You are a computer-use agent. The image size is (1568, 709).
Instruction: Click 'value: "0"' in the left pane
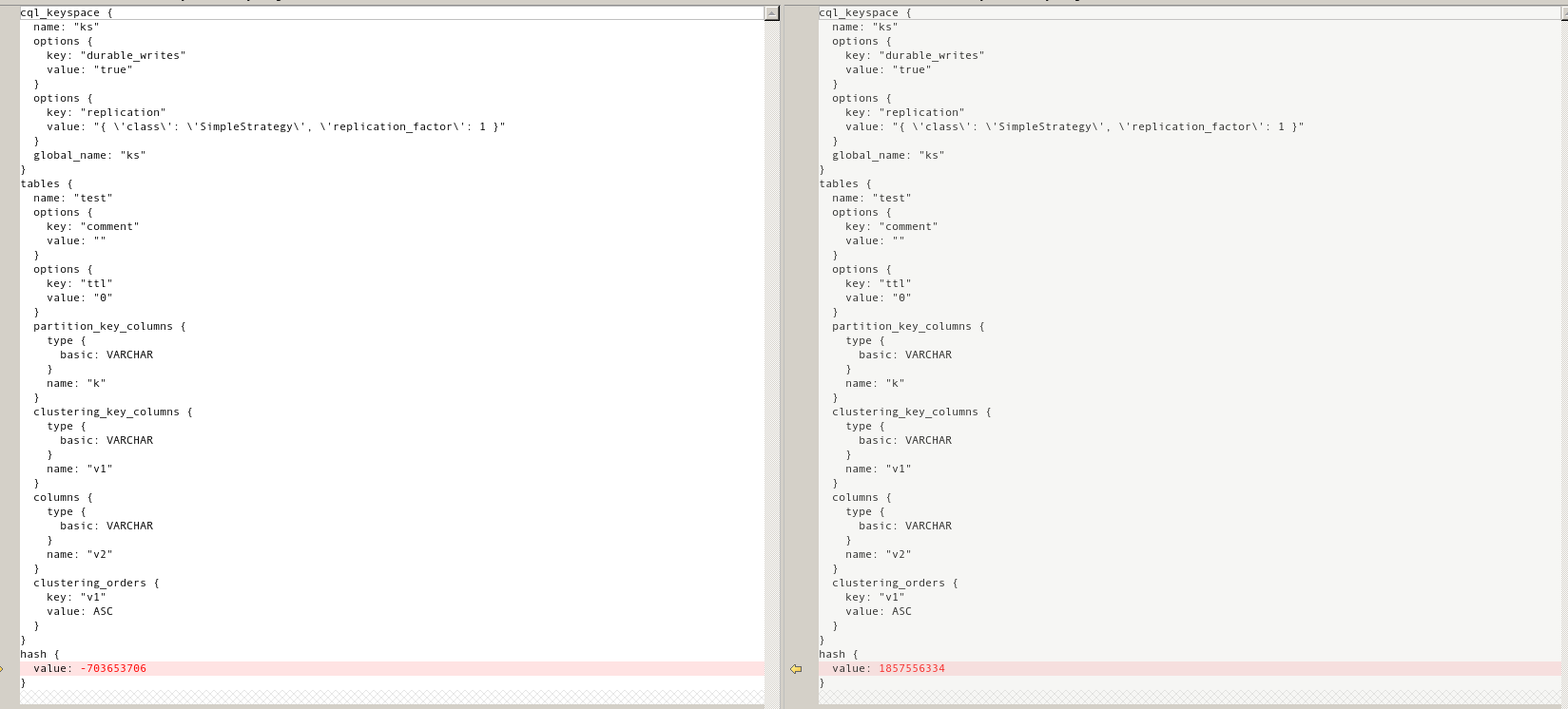coord(79,298)
